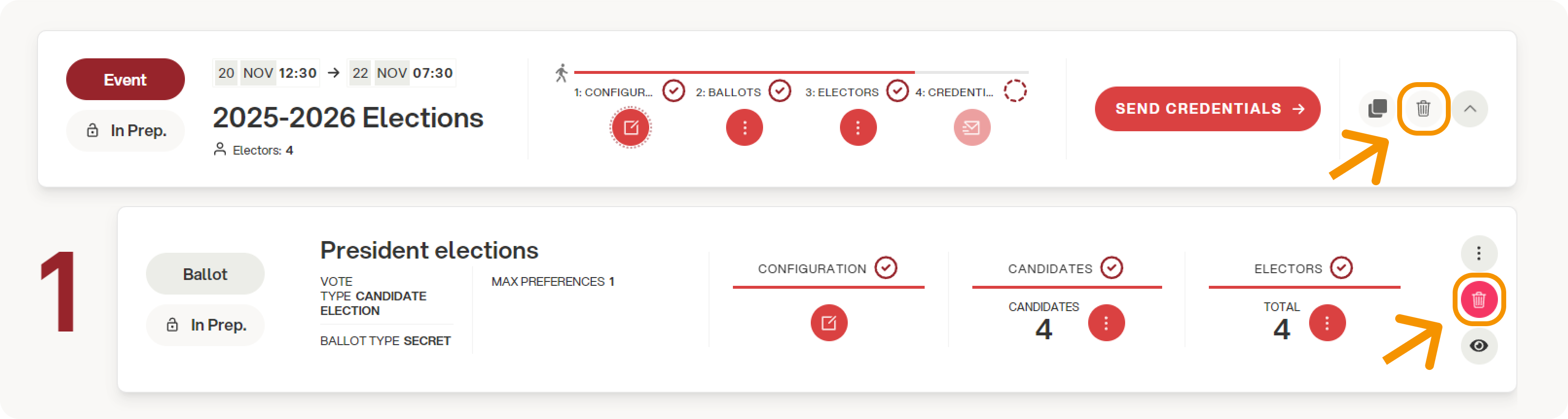Click the credentials envelope icon
1568x419 pixels.
971,128
